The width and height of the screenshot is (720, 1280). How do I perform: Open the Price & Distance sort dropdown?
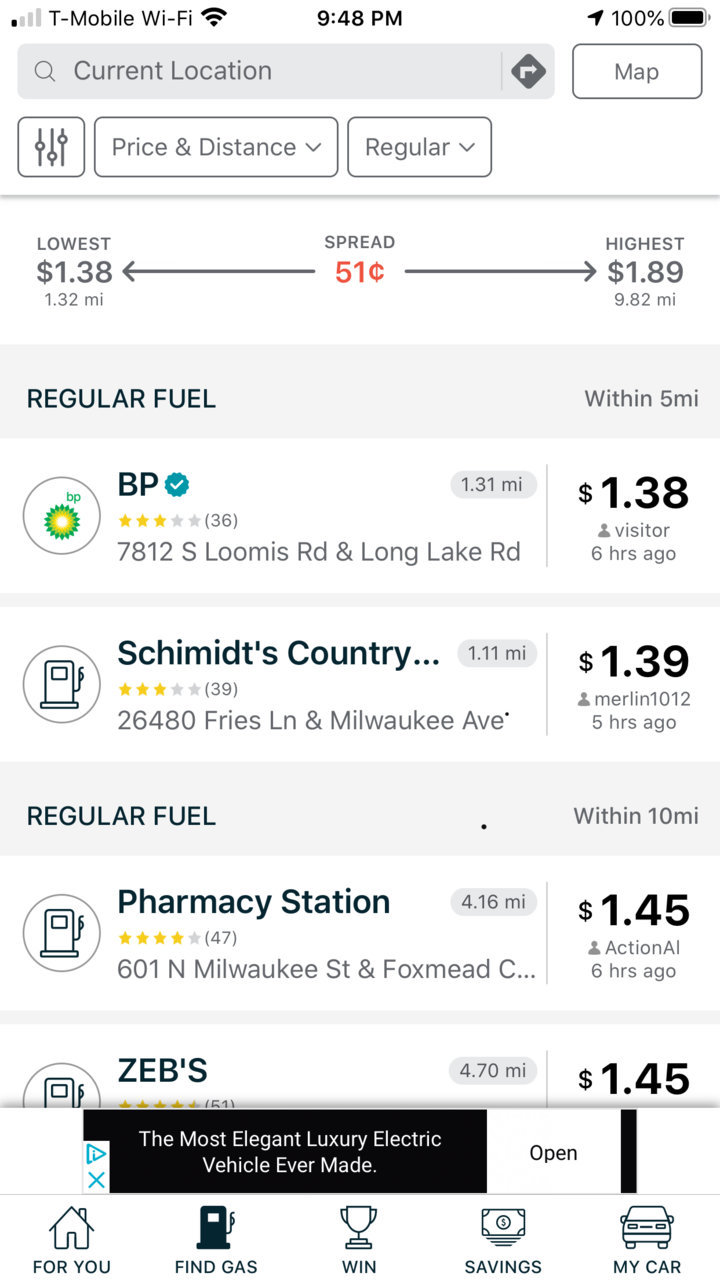(x=216, y=147)
